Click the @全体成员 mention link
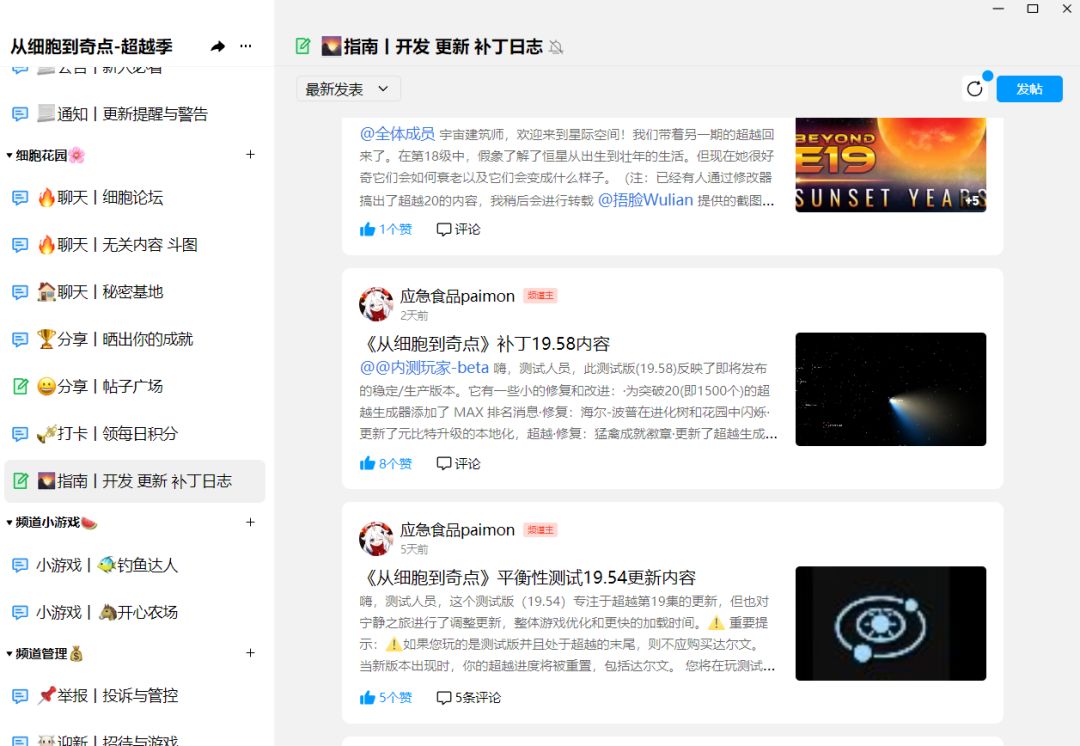The image size is (1080, 746). pos(397,134)
